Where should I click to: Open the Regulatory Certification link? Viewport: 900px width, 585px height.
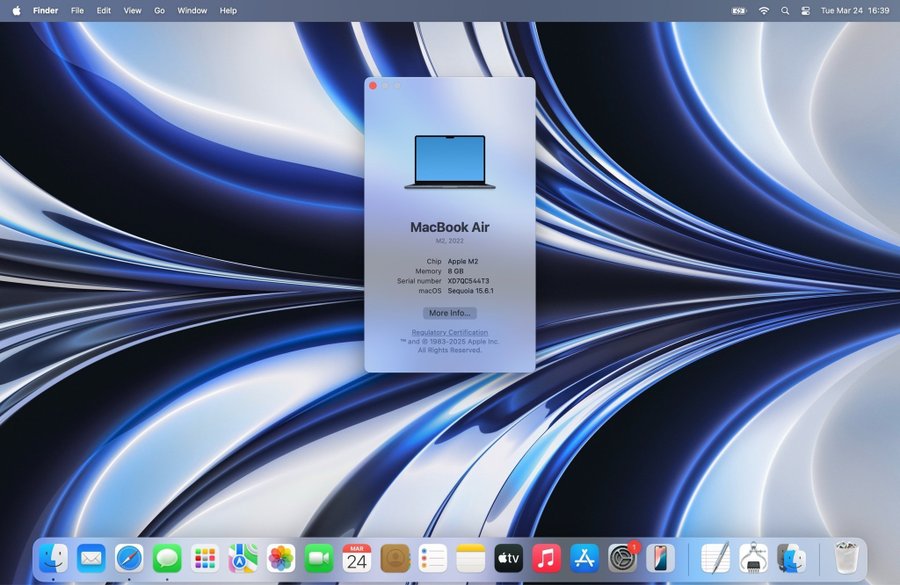(x=449, y=332)
